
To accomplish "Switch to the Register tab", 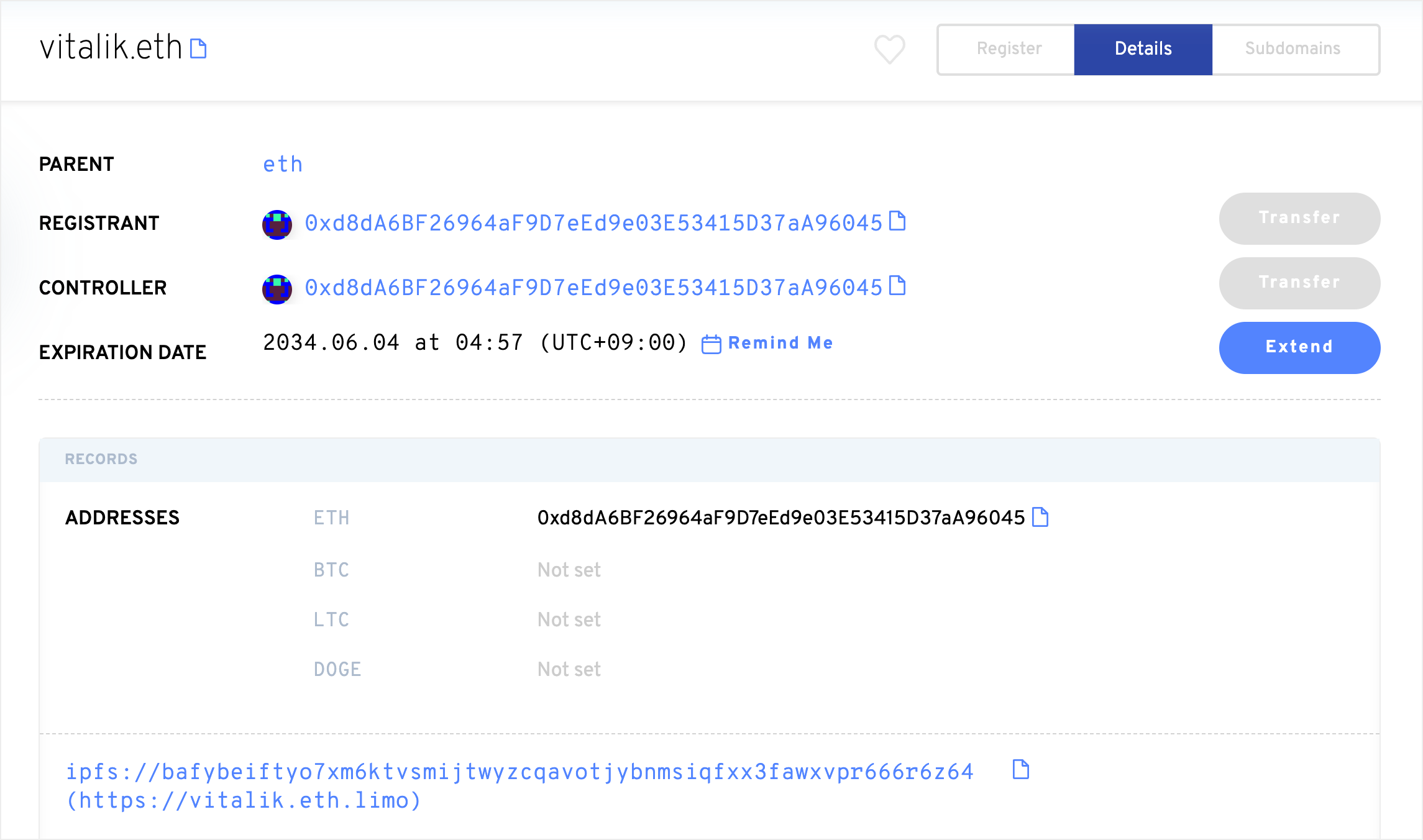I will (x=1009, y=49).
